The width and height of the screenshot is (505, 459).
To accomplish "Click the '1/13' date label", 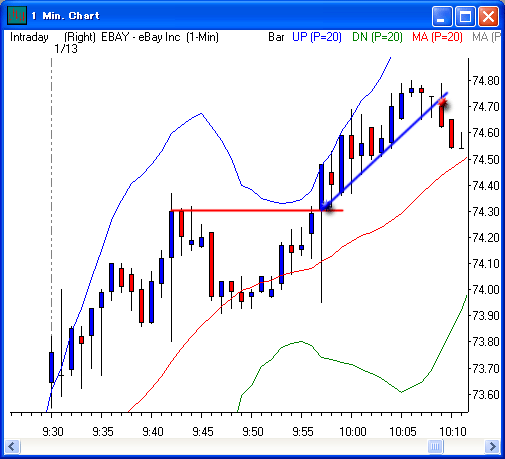I will [x=66, y=49].
